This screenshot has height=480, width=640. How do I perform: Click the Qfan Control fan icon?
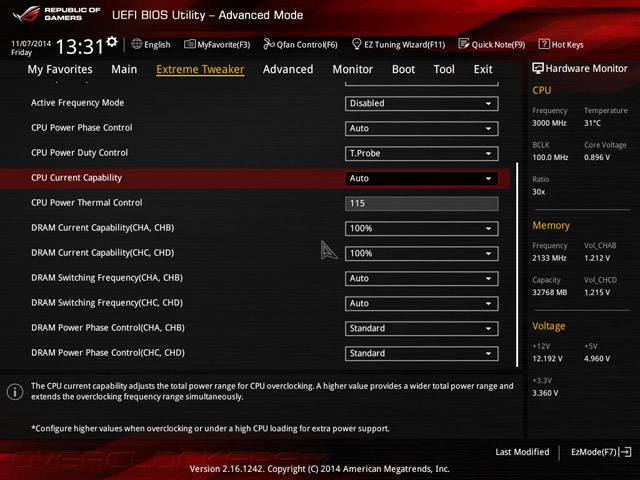[x=269, y=44]
